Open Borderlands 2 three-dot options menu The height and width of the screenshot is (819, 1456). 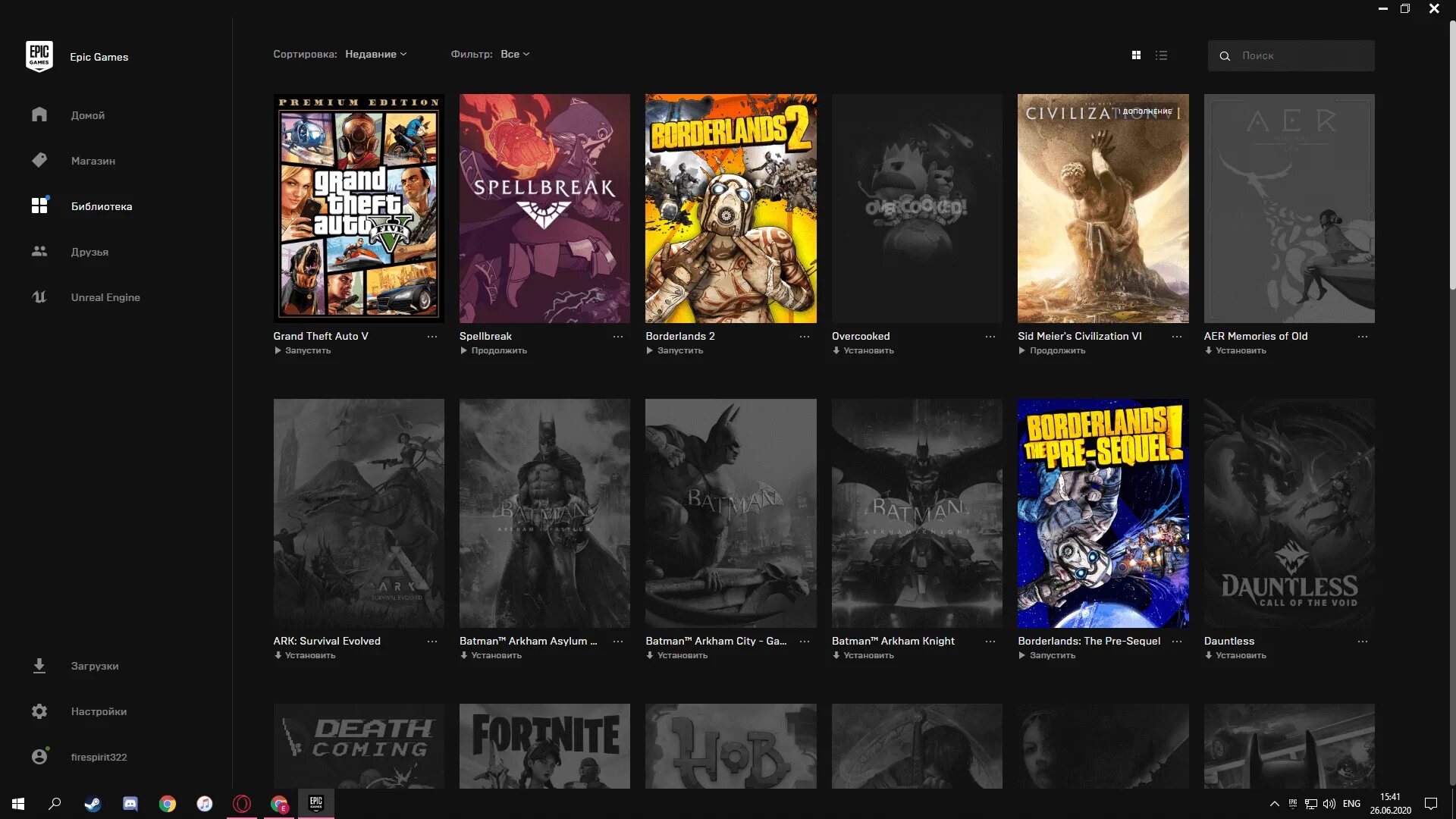tap(805, 336)
